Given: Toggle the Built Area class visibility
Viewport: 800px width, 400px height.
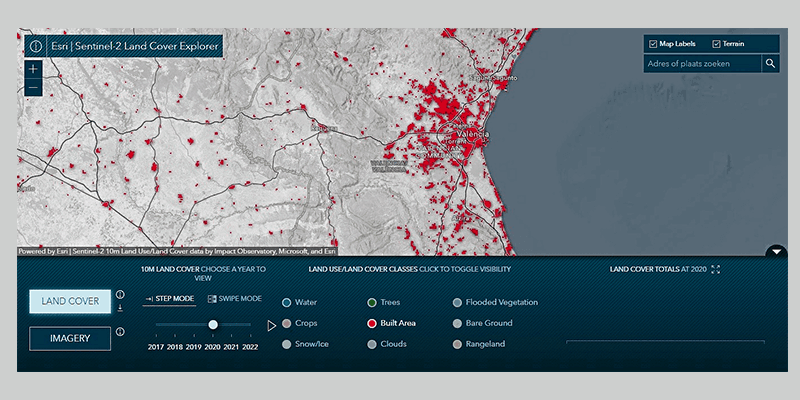Looking at the screenshot, I should pyautogui.click(x=391, y=323).
